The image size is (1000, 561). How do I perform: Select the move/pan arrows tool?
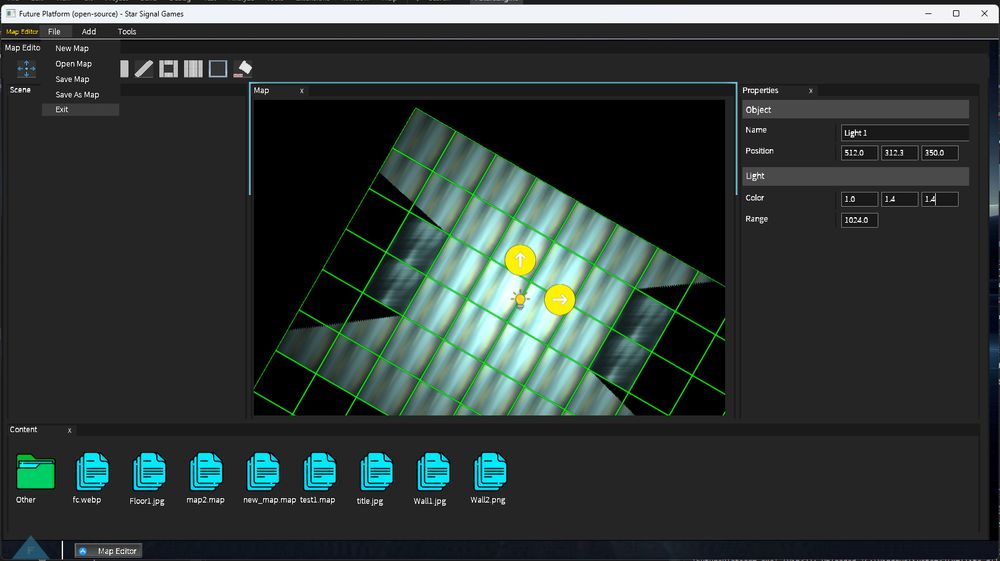(x=27, y=69)
